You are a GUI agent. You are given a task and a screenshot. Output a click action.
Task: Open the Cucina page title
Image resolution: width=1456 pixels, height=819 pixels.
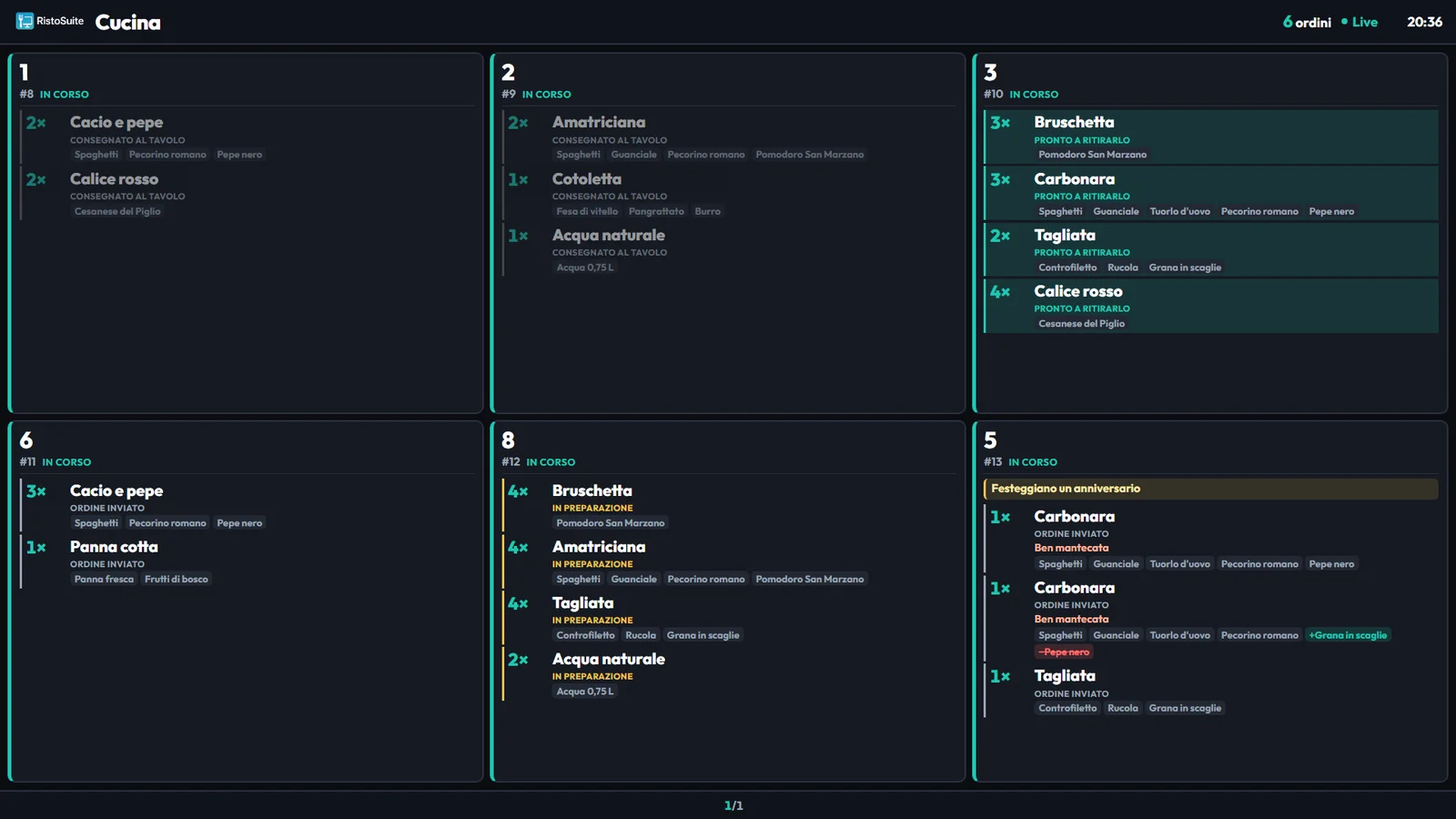point(127,22)
